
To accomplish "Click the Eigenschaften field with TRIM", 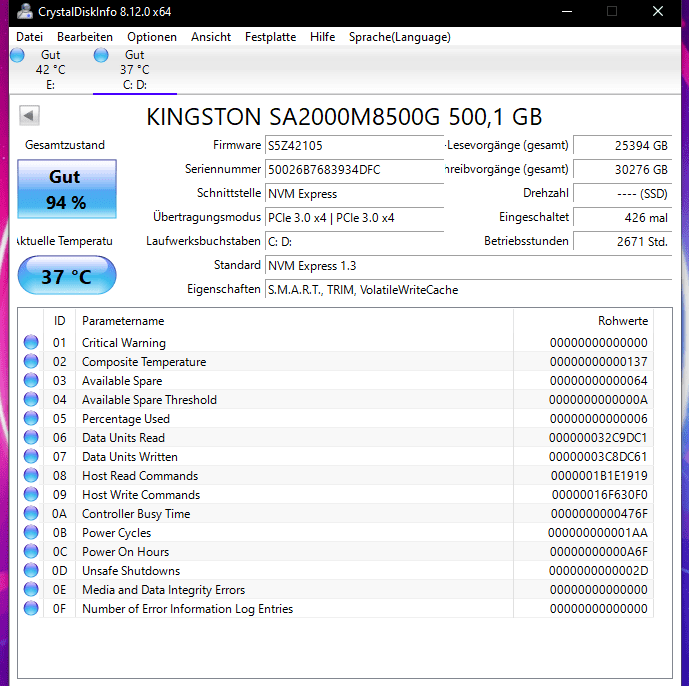I will [468, 290].
